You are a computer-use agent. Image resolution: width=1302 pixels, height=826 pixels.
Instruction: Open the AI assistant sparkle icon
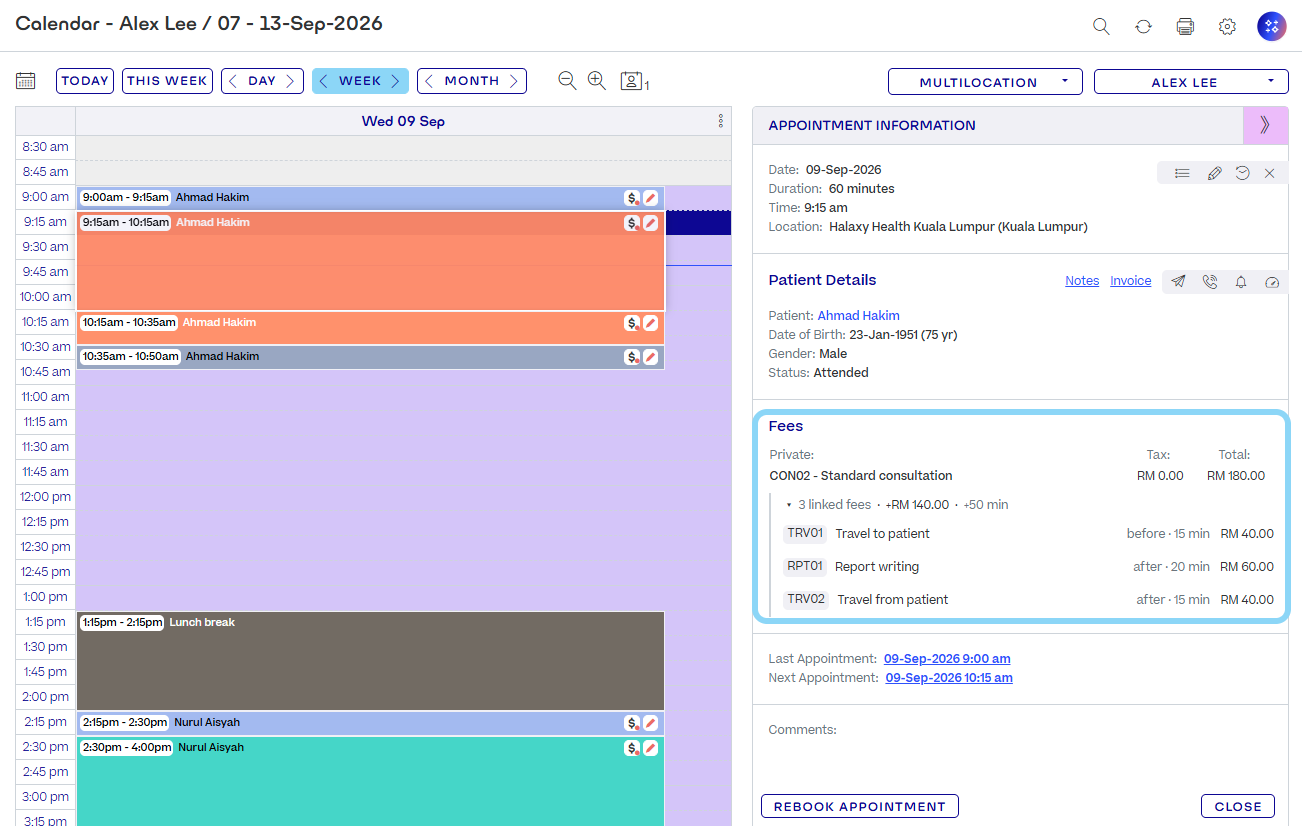pyautogui.click(x=1272, y=26)
